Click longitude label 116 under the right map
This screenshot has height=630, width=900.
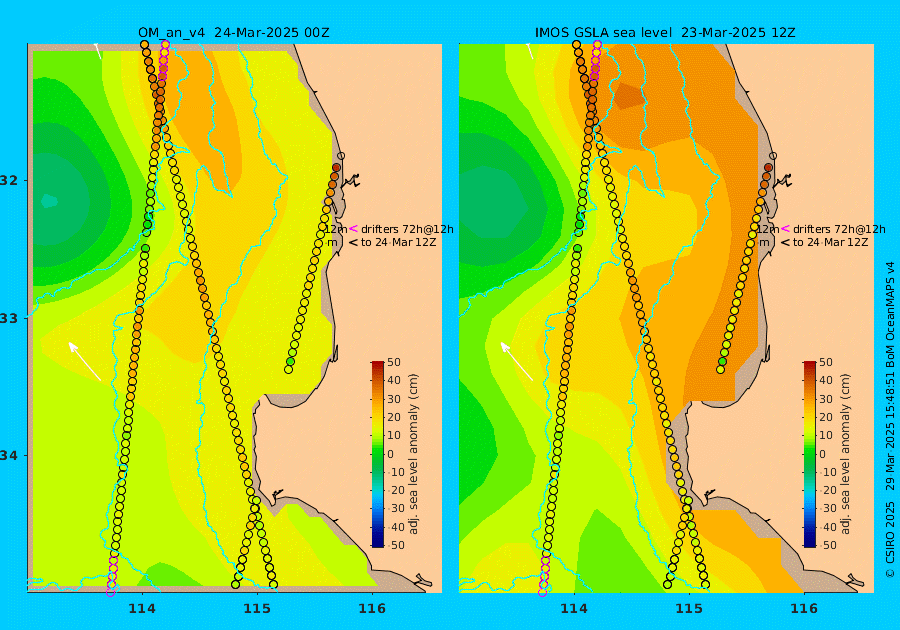point(804,609)
